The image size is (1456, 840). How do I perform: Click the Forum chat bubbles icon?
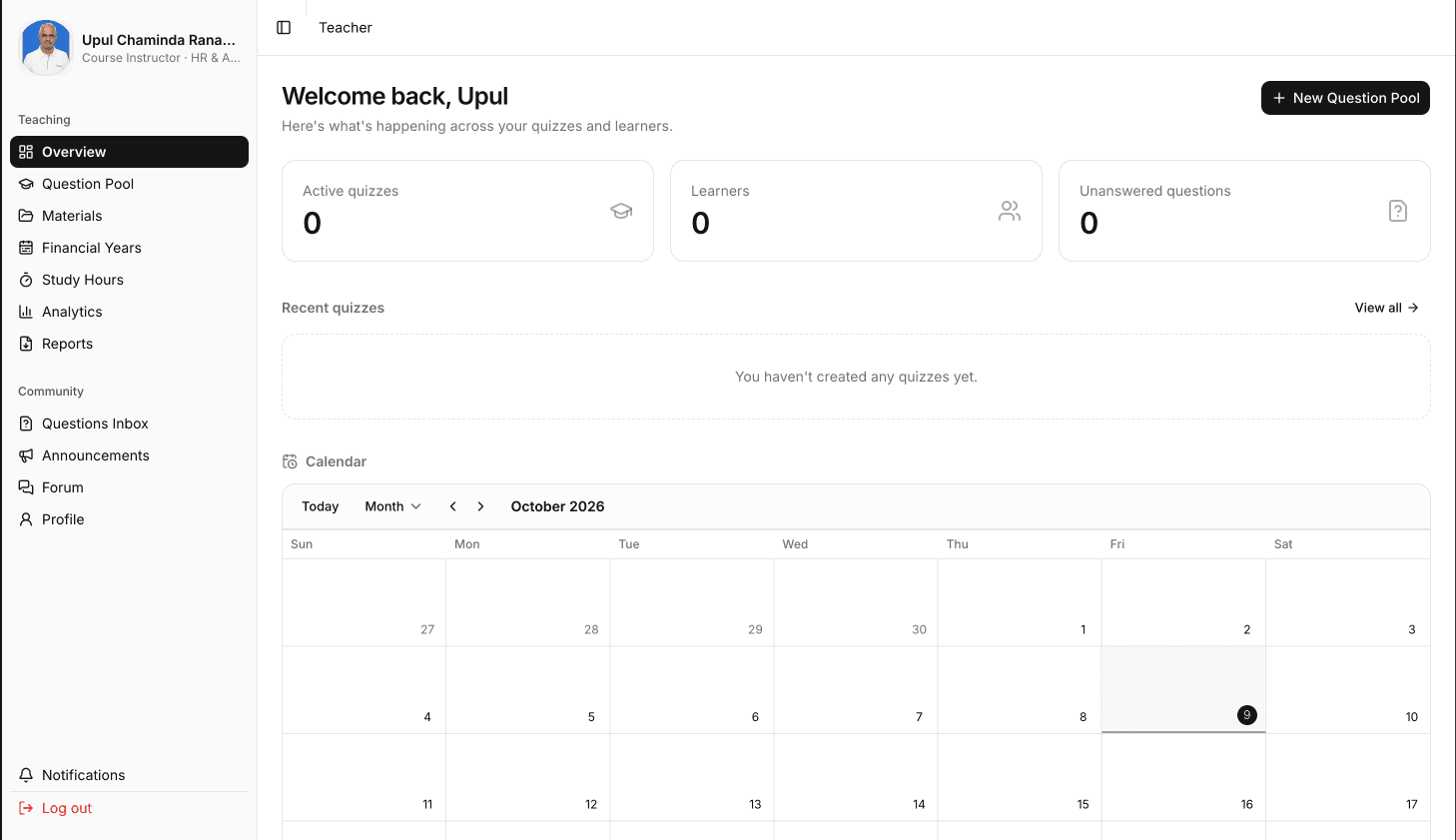[x=26, y=487]
